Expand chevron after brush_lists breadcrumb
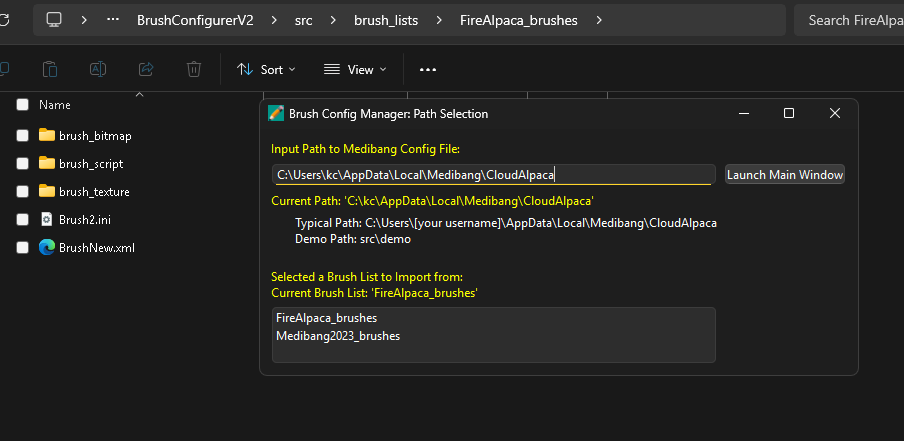The width and height of the screenshot is (904, 441). [x=439, y=20]
